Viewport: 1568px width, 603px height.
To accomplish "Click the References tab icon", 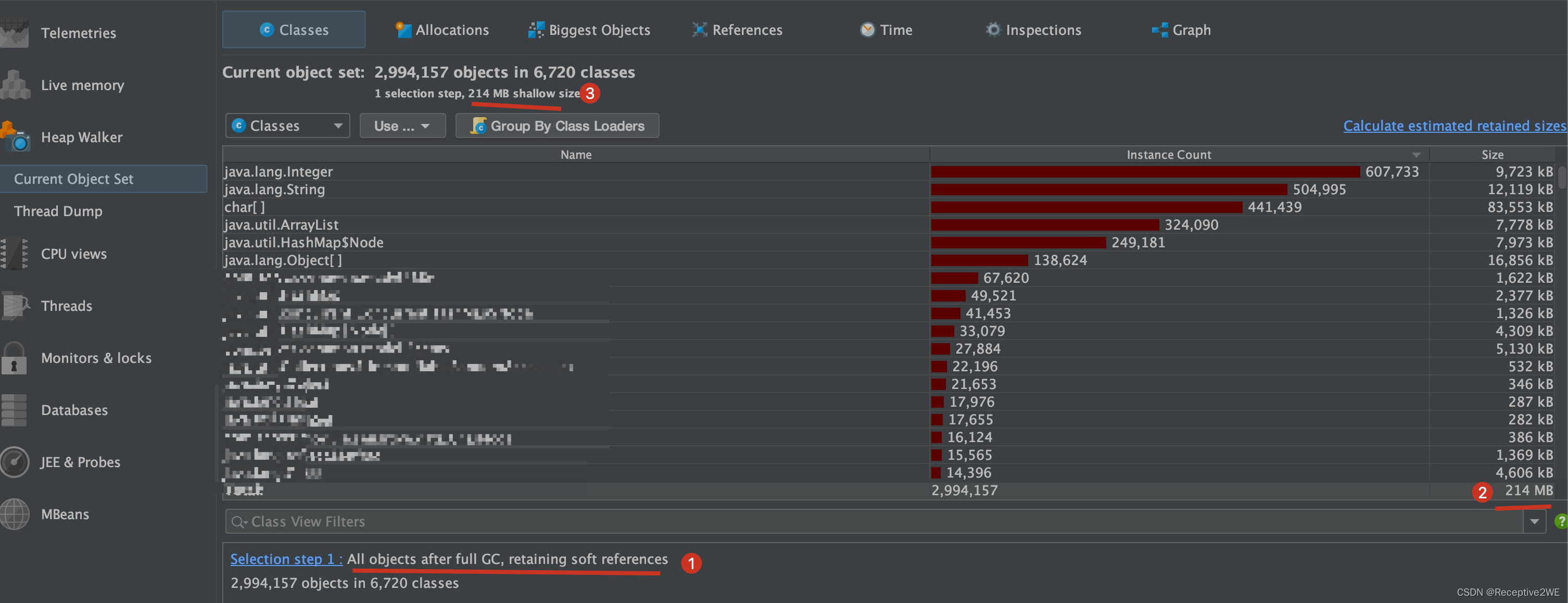I will pyautogui.click(x=699, y=30).
